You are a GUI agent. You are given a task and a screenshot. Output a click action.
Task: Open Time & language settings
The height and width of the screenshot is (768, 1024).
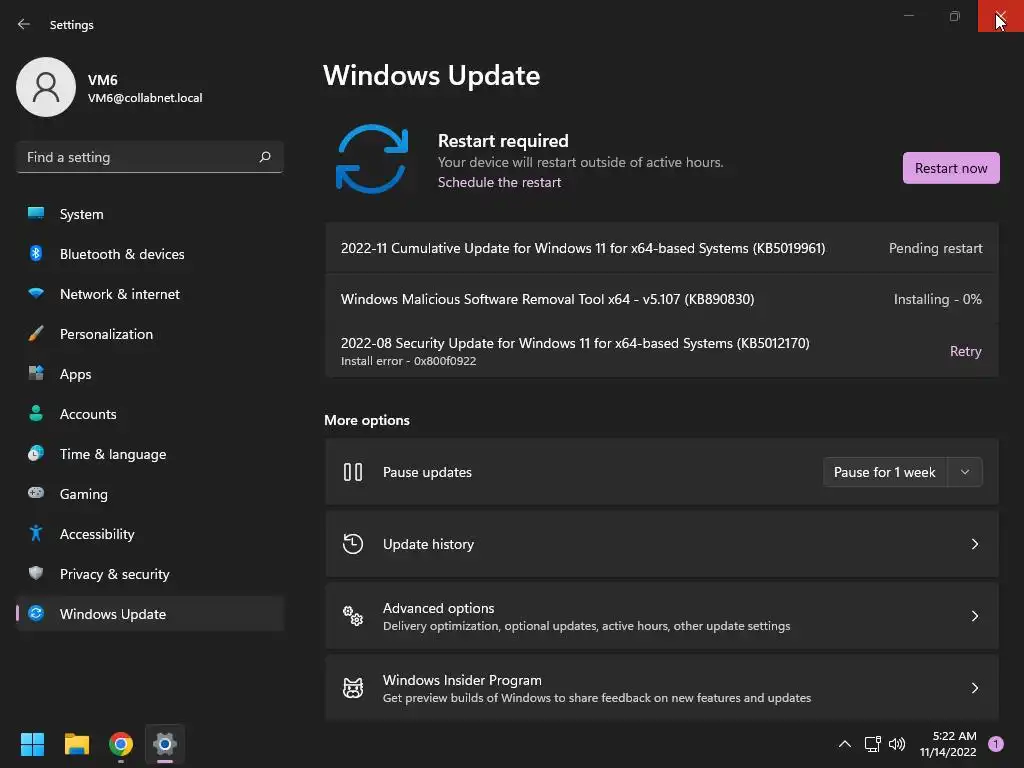[150, 454]
